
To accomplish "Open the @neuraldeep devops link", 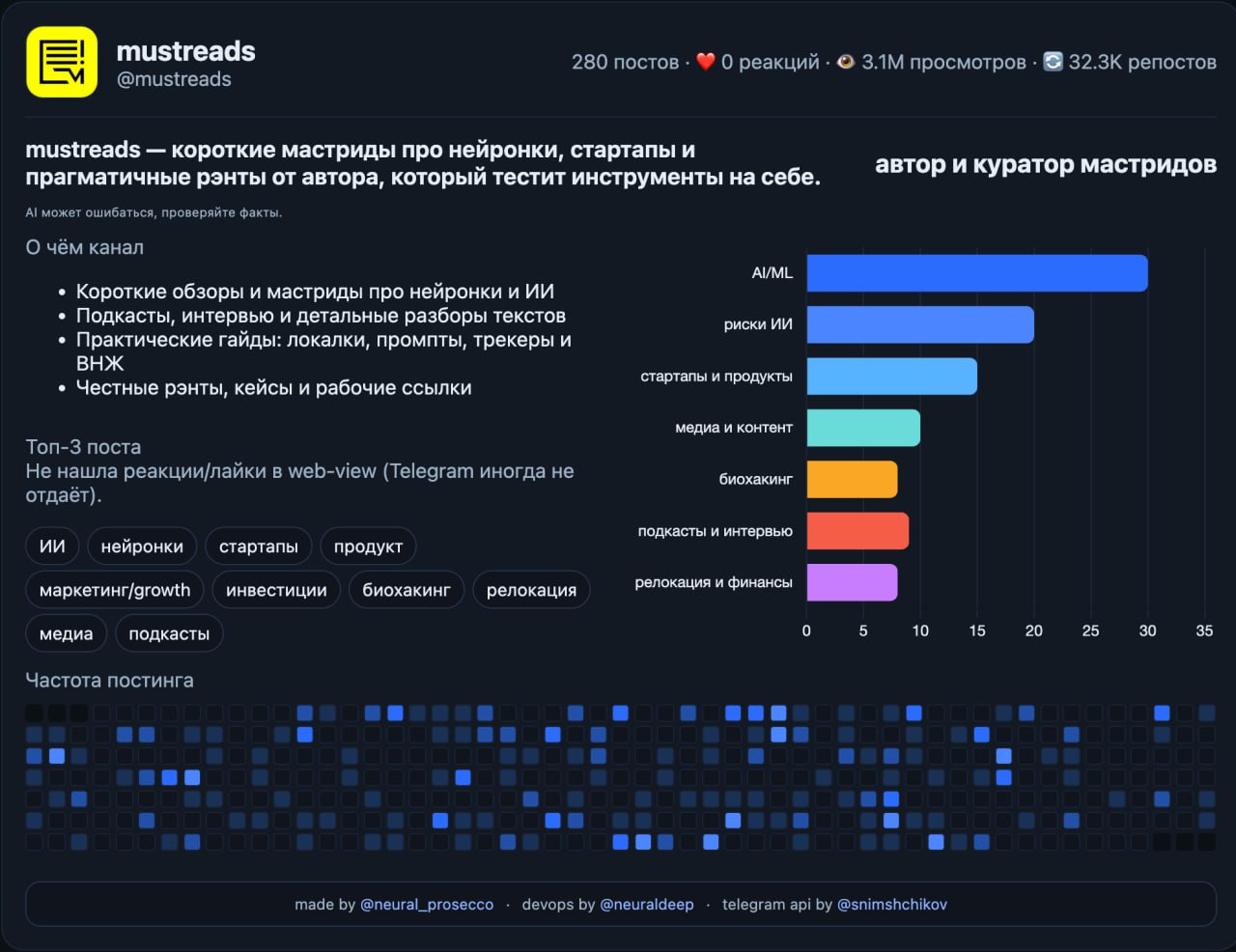I will (x=646, y=905).
